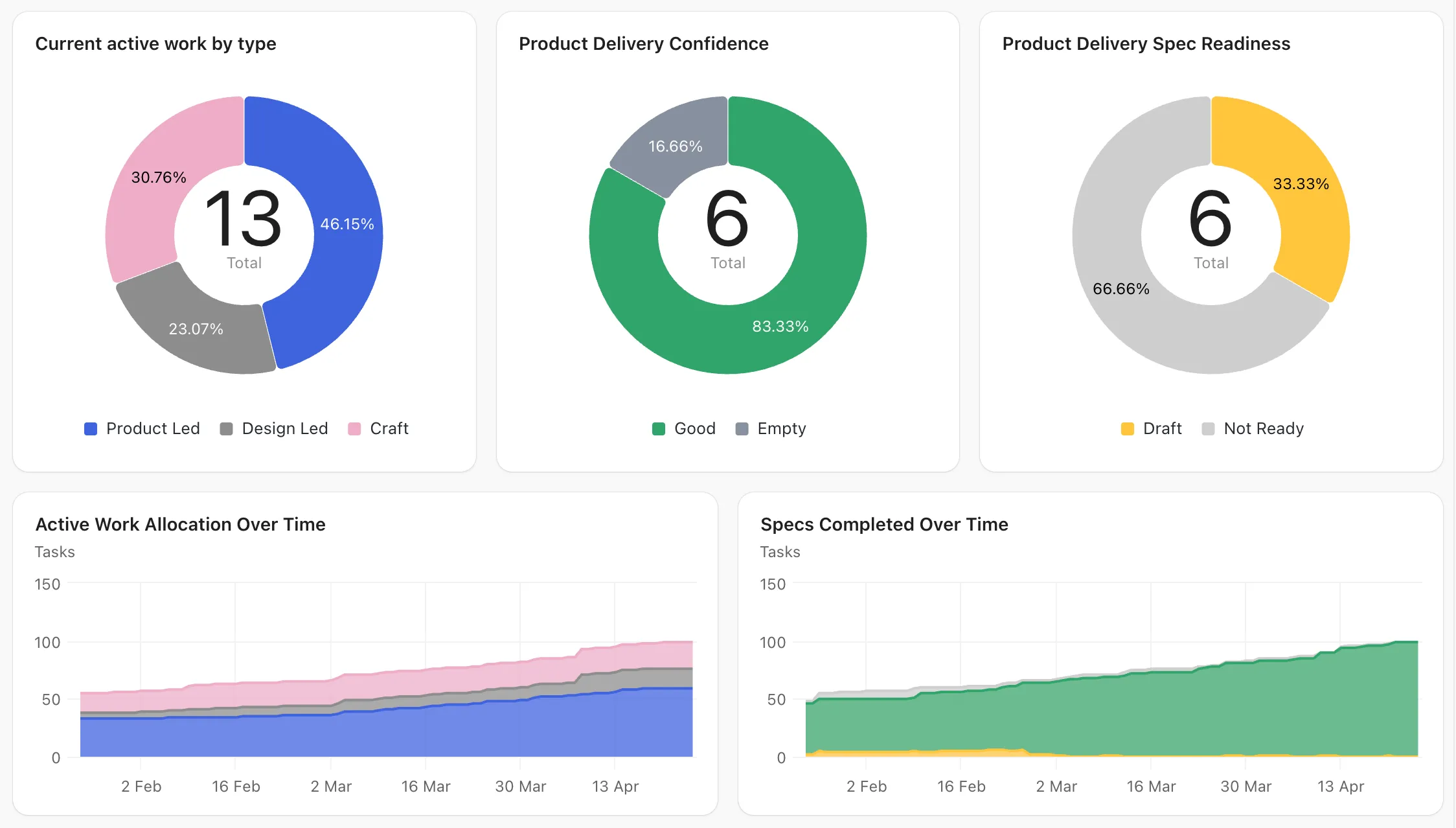
Task: Toggle the Not Ready legend label
Action: pos(1264,429)
